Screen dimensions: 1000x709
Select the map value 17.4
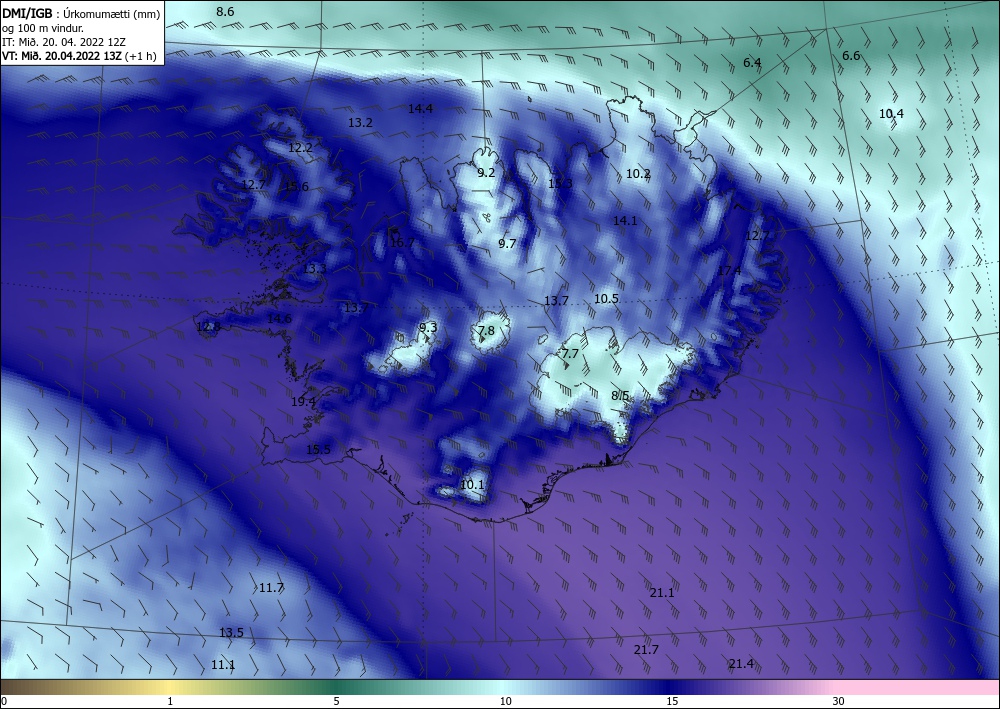730,271
